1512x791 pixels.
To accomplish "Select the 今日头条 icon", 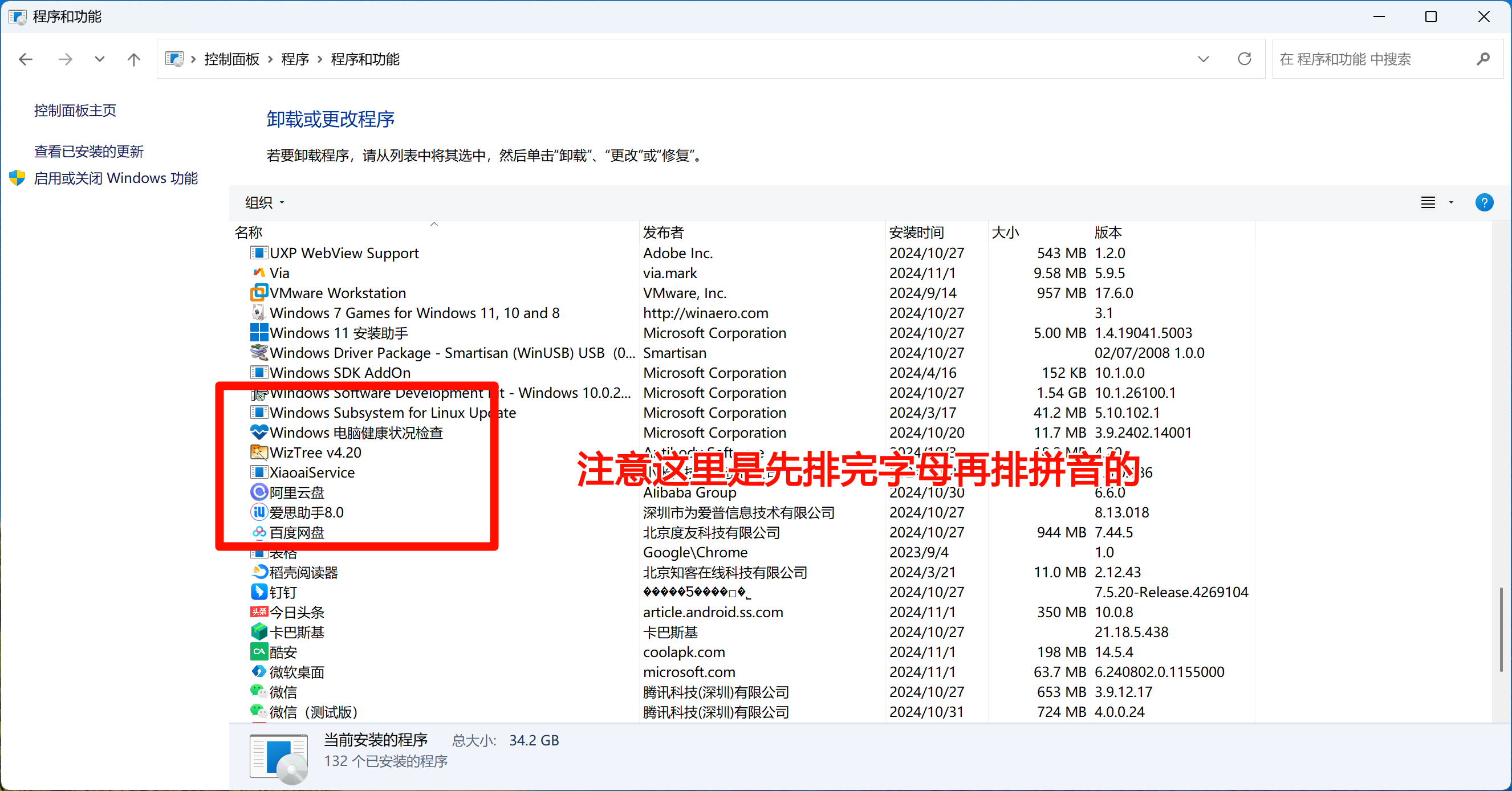I will [259, 612].
